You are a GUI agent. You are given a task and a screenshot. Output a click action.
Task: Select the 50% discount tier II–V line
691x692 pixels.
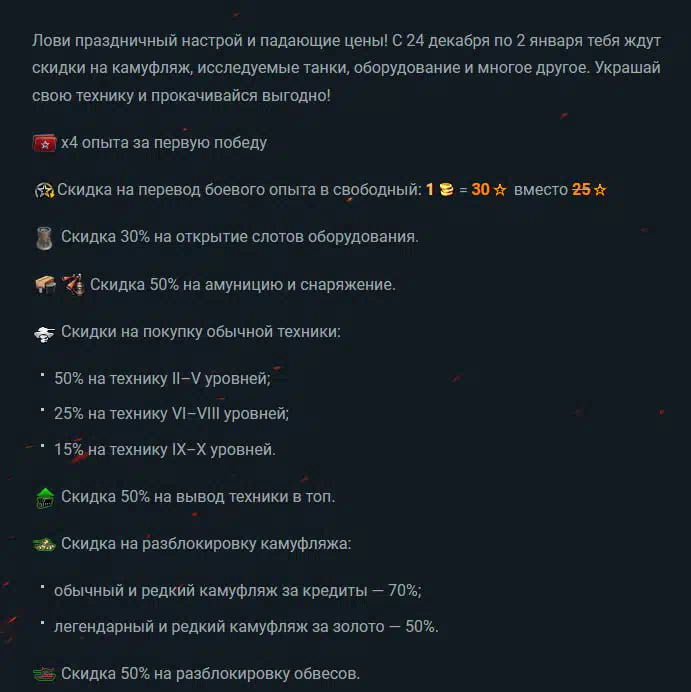162,379
